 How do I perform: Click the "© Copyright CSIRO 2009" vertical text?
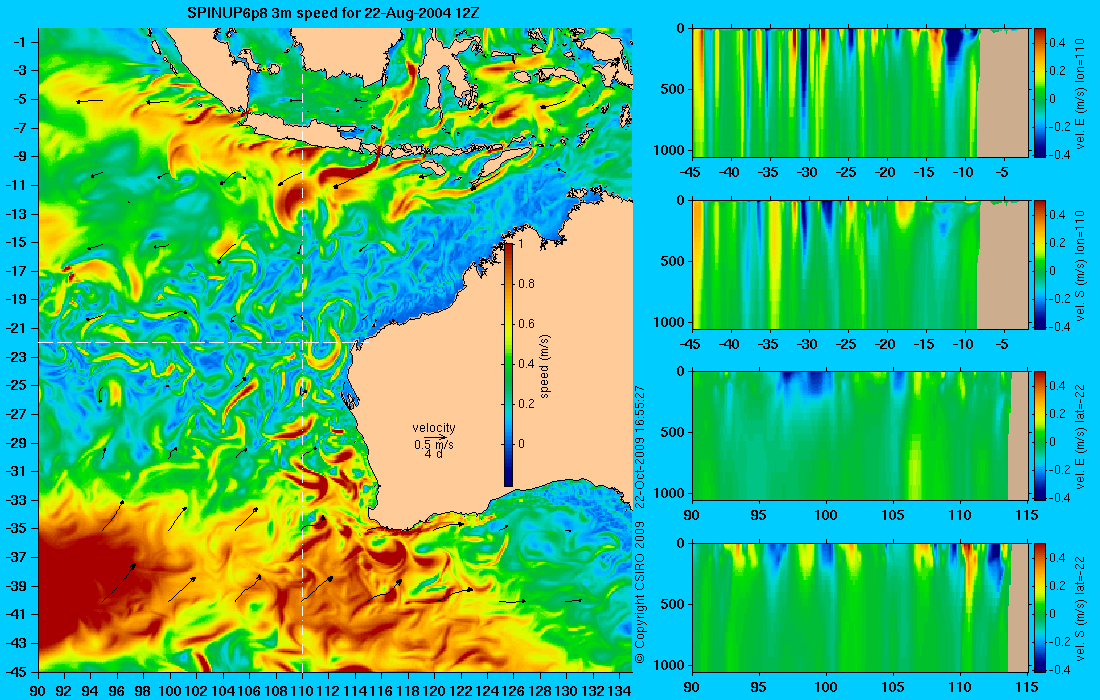pyautogui.click(x=639, y=593)
